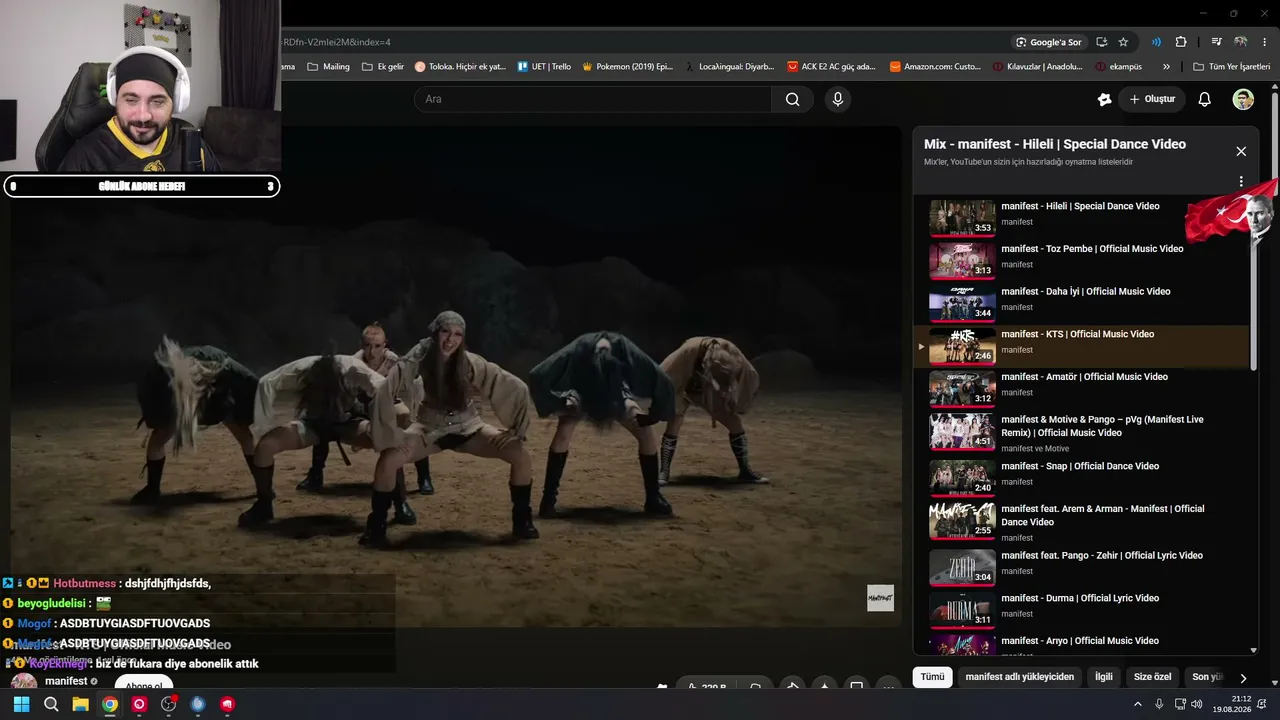Open the Amazon.com bookmark

tap(935, 67)
